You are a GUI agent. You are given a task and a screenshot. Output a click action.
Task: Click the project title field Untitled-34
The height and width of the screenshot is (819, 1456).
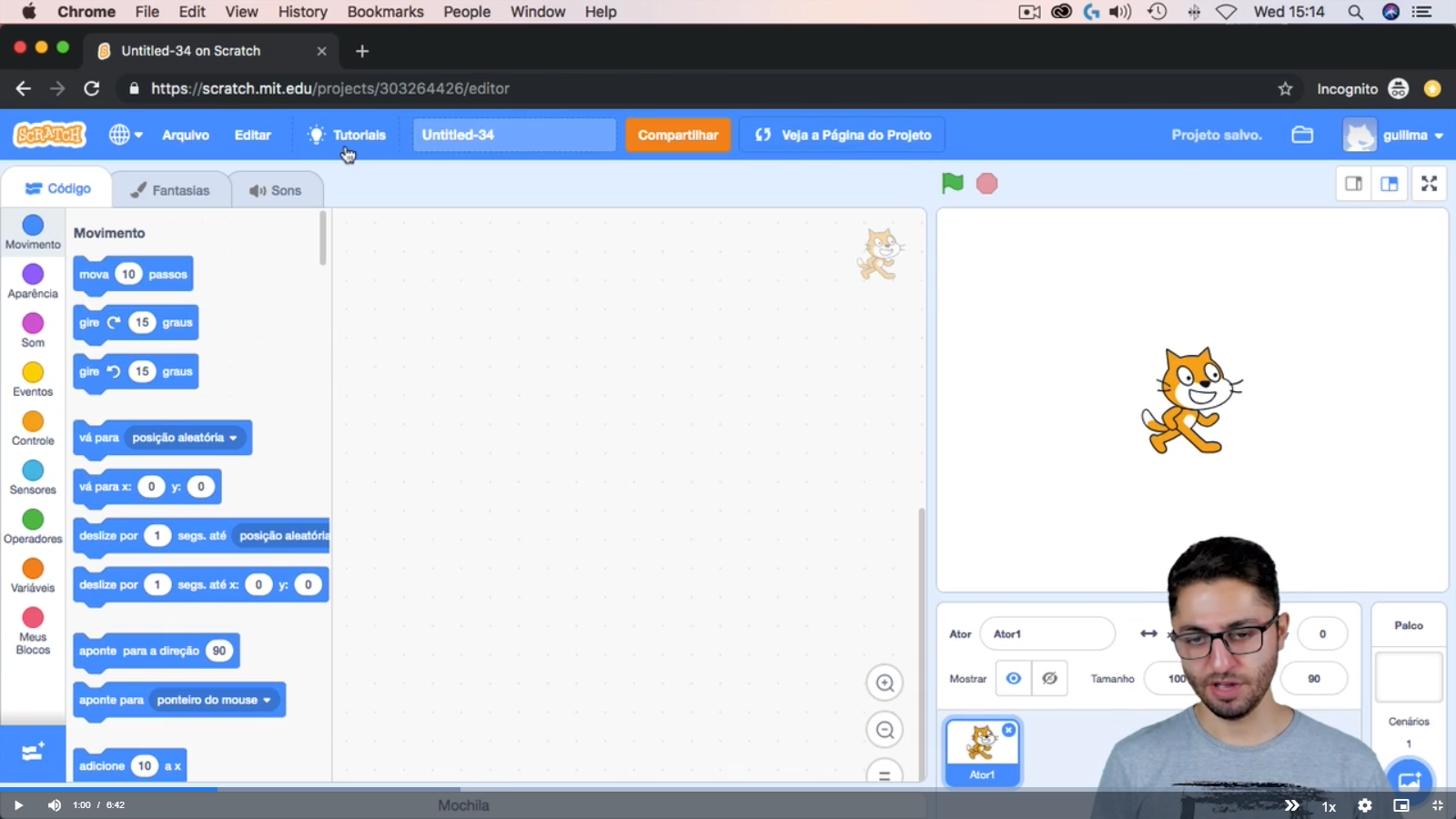pyautogui.click(x=514, y=135)
